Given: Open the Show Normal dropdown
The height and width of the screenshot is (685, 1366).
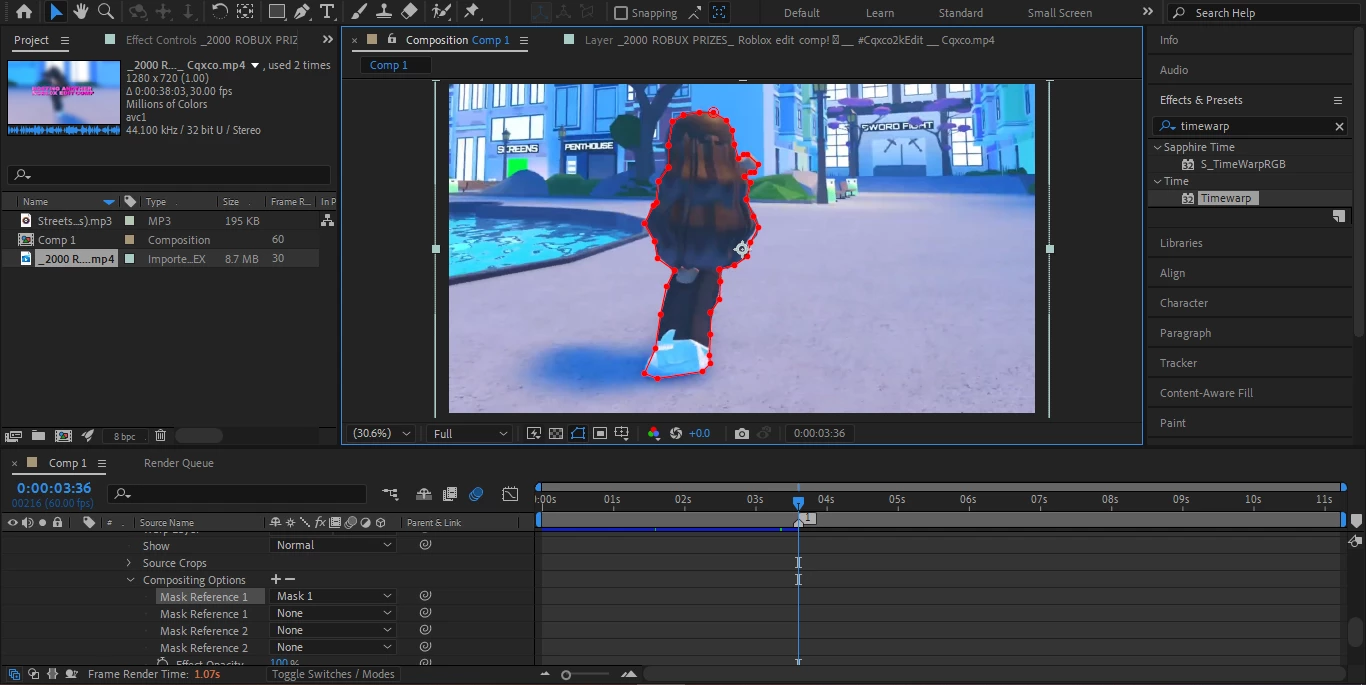Looking at the screenshot, I should (x=334, y=545).
